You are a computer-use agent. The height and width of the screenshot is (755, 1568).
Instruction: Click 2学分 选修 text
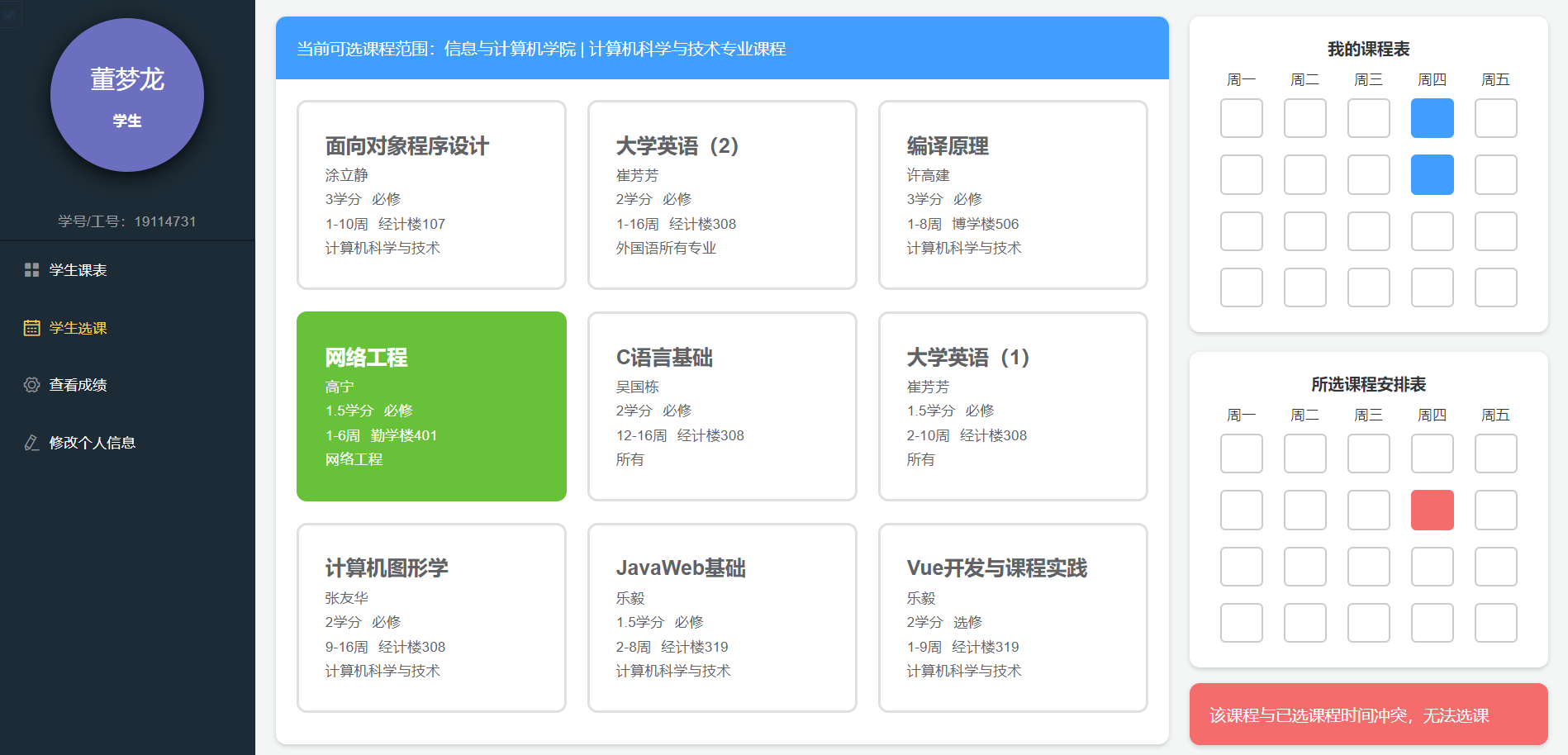945,622
